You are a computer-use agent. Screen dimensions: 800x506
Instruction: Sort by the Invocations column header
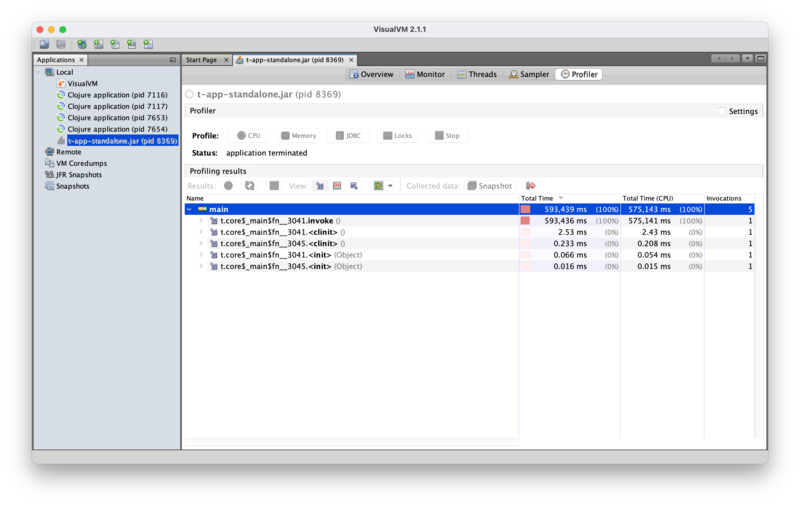pyautogui.click(x=729, y=198)
